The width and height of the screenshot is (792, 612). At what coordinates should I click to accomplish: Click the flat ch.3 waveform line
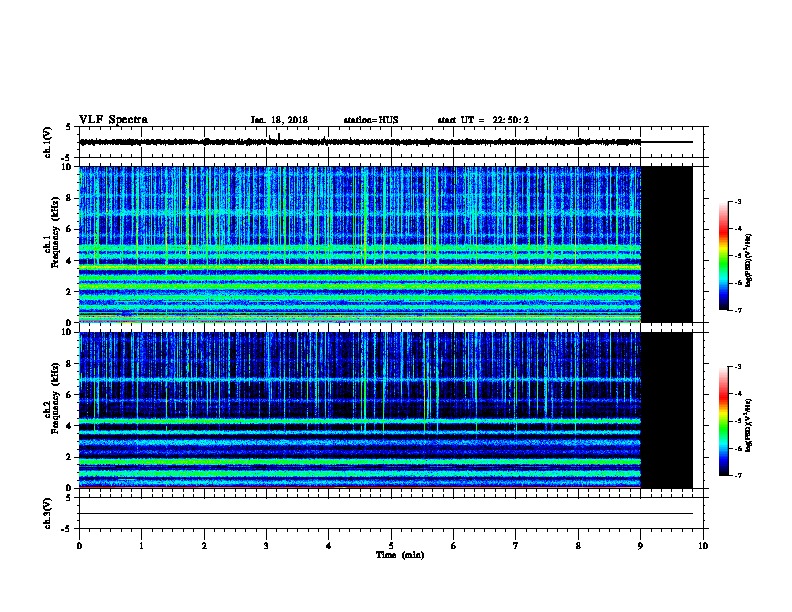pos(386,514)
